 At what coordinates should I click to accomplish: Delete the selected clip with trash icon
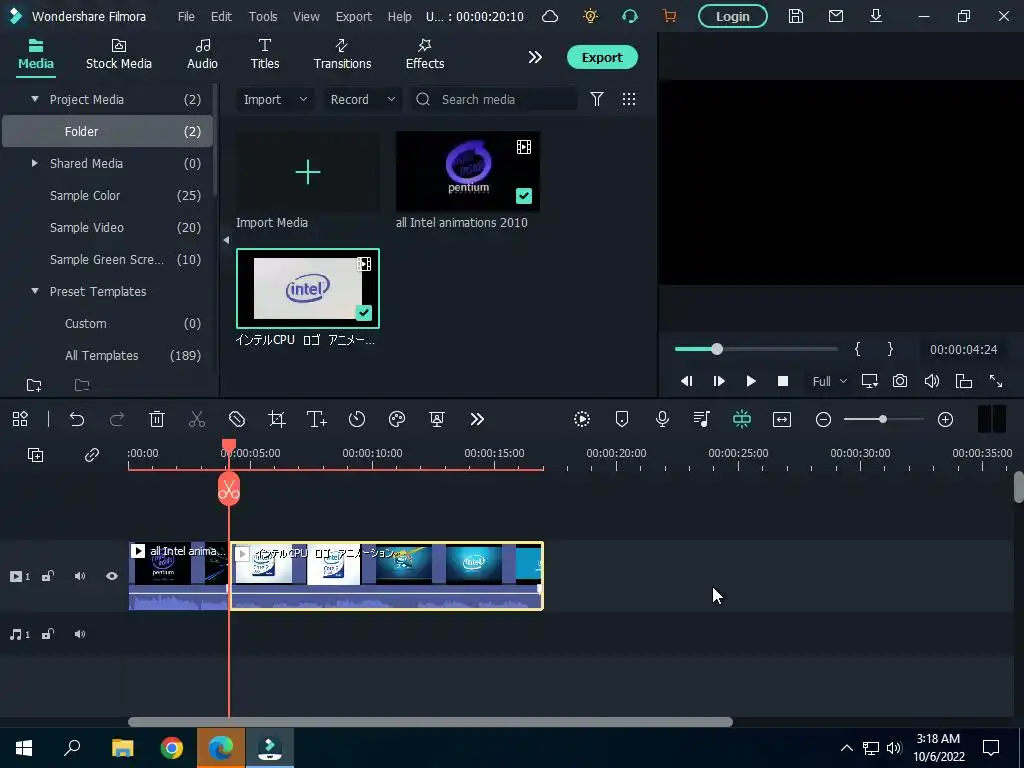[x=157, y=419]
